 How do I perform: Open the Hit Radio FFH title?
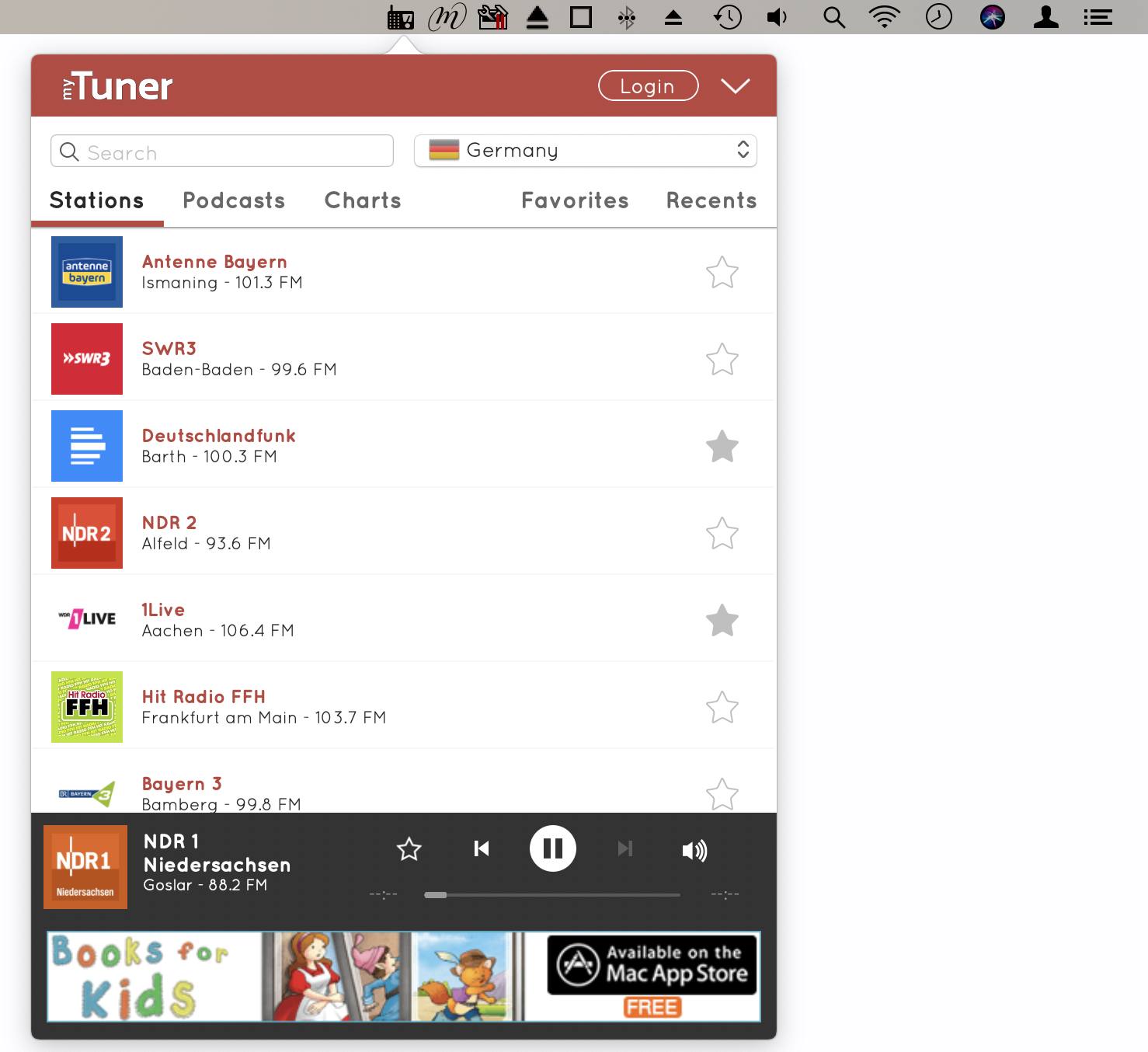204,697
